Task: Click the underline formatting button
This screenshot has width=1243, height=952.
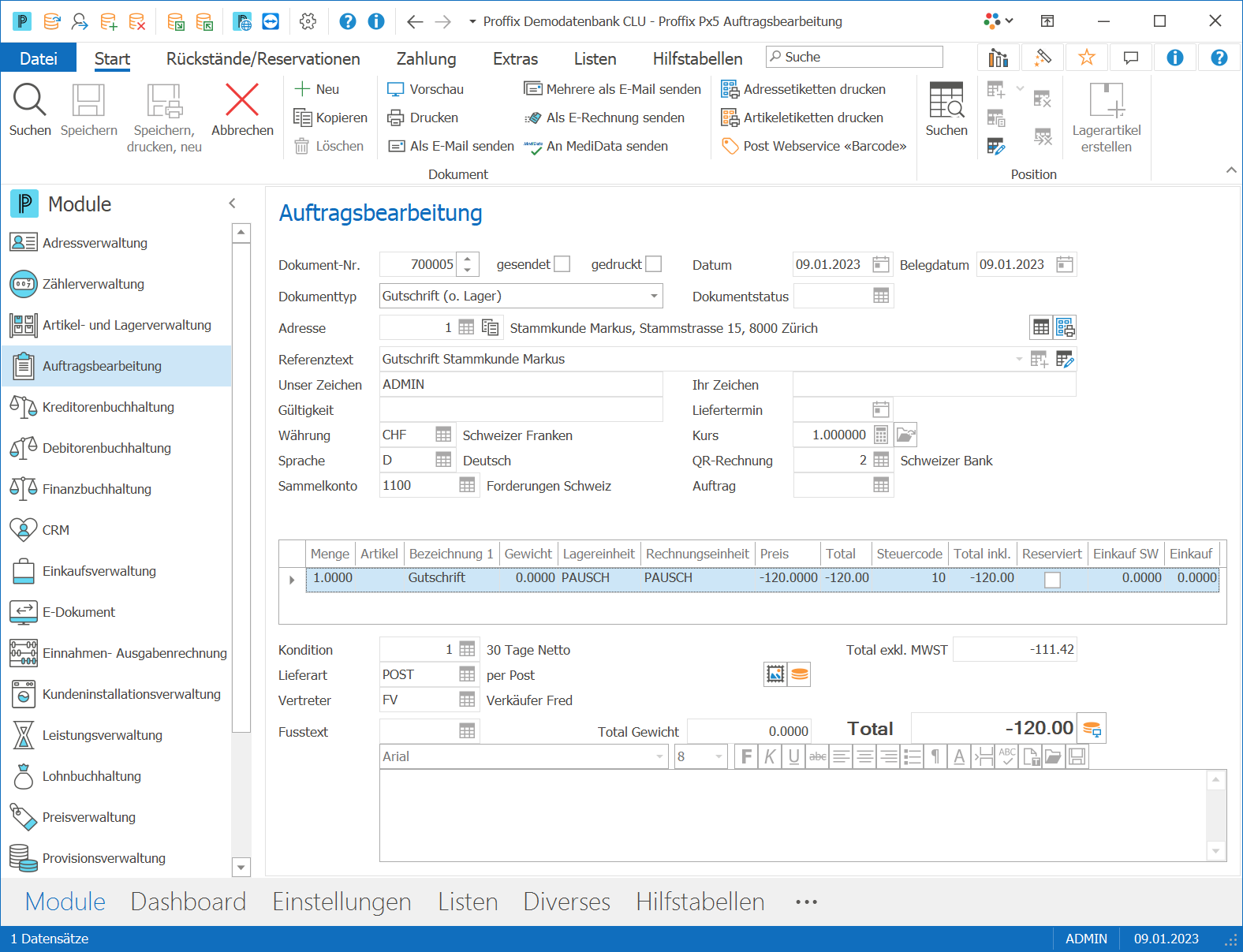Action: pyautogui.click(x=793, y=756)
